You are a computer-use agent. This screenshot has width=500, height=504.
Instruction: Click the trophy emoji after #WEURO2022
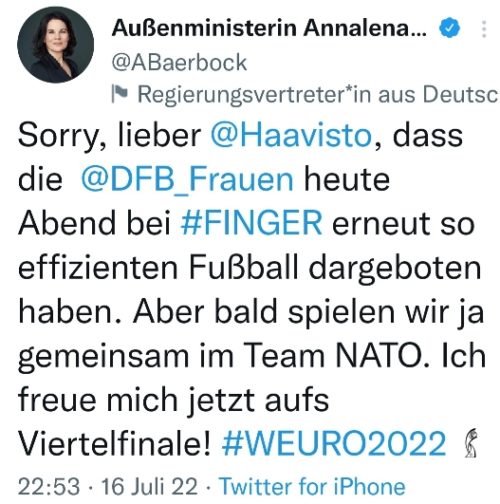tap(471, 443)
